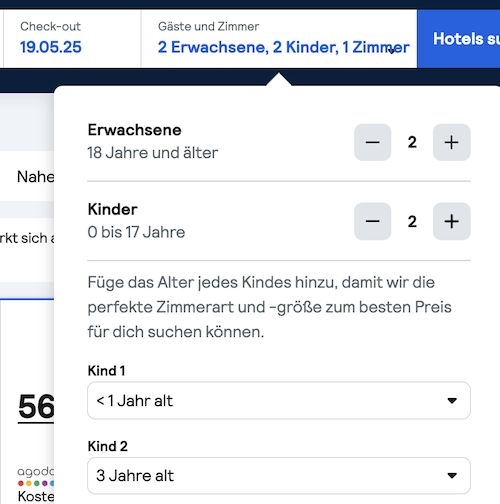
Task: Open the Check-out date 19.05.25
Action: (72, 39)
